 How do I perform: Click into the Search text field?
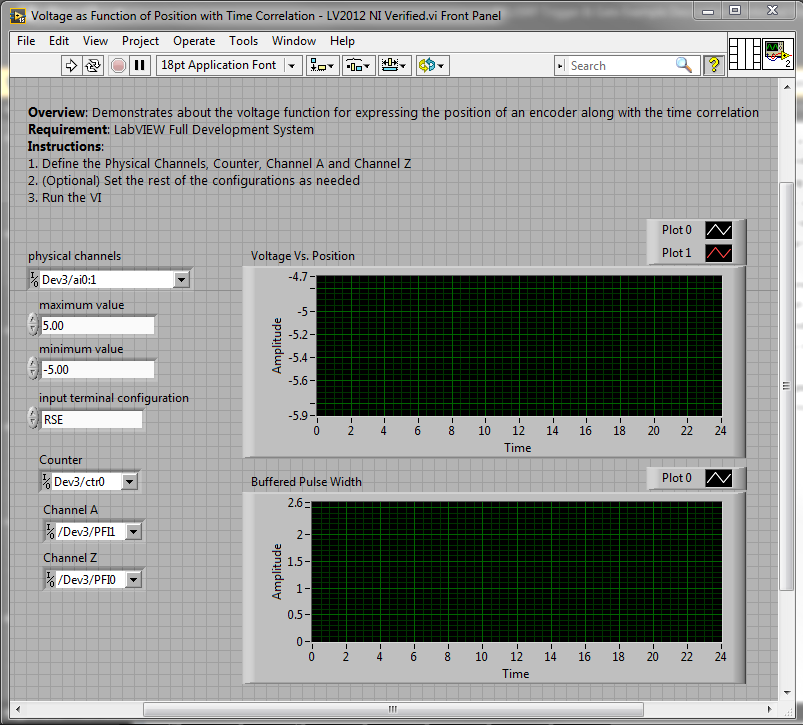coord(620,66)
